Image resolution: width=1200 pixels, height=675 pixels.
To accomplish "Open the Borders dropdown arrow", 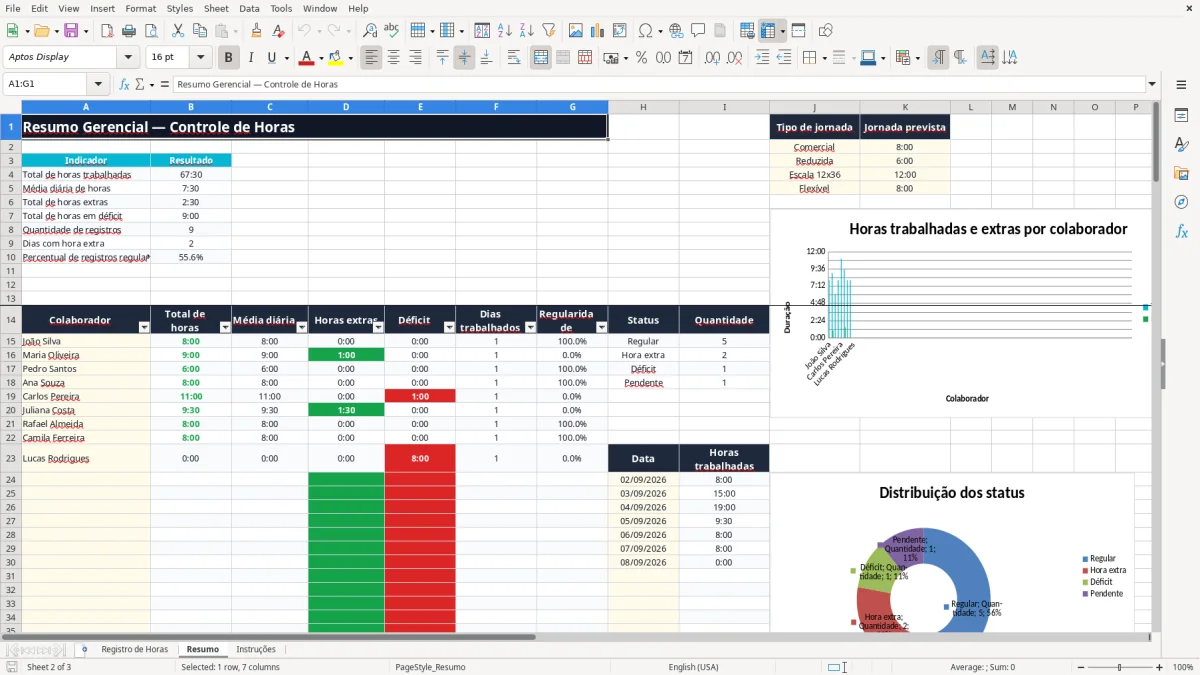I will tap(824, 58).
